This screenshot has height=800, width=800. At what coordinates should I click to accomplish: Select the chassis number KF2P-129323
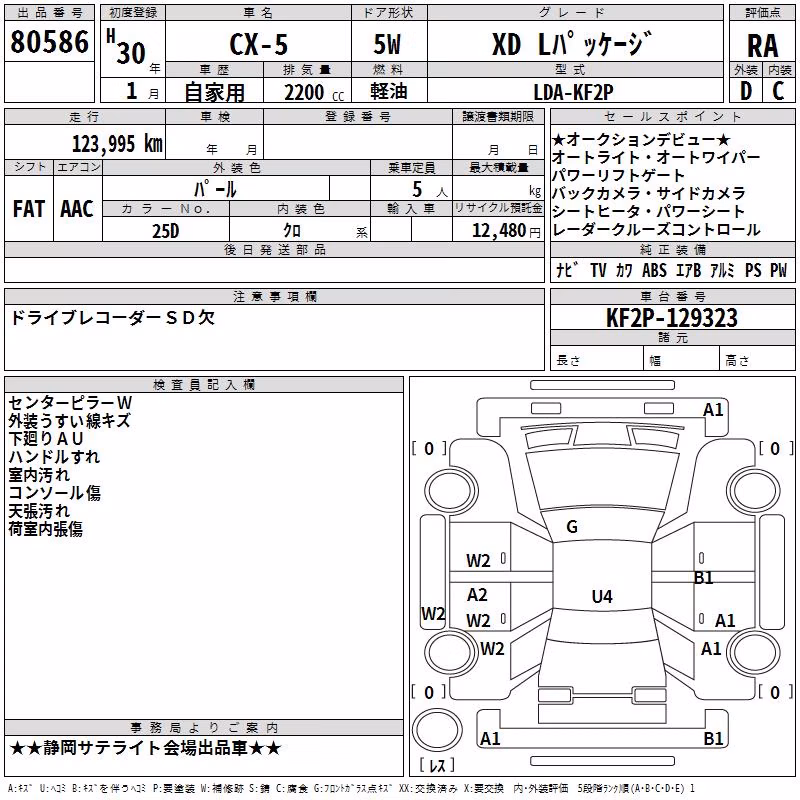pos(671,318)
